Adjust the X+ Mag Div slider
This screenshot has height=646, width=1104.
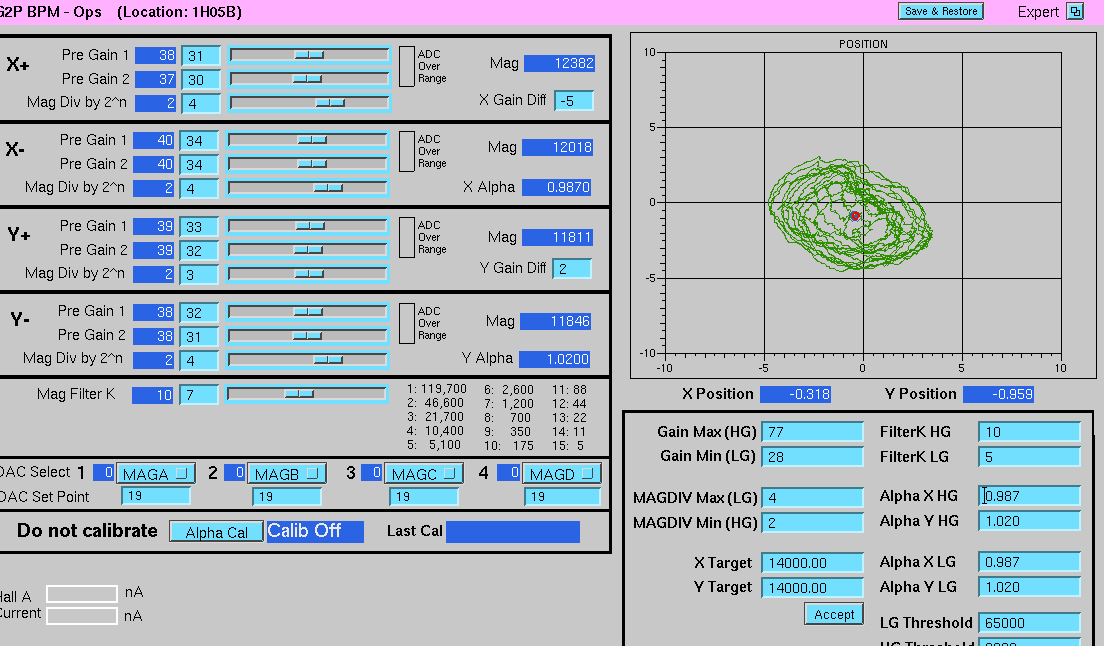(309, 103)
